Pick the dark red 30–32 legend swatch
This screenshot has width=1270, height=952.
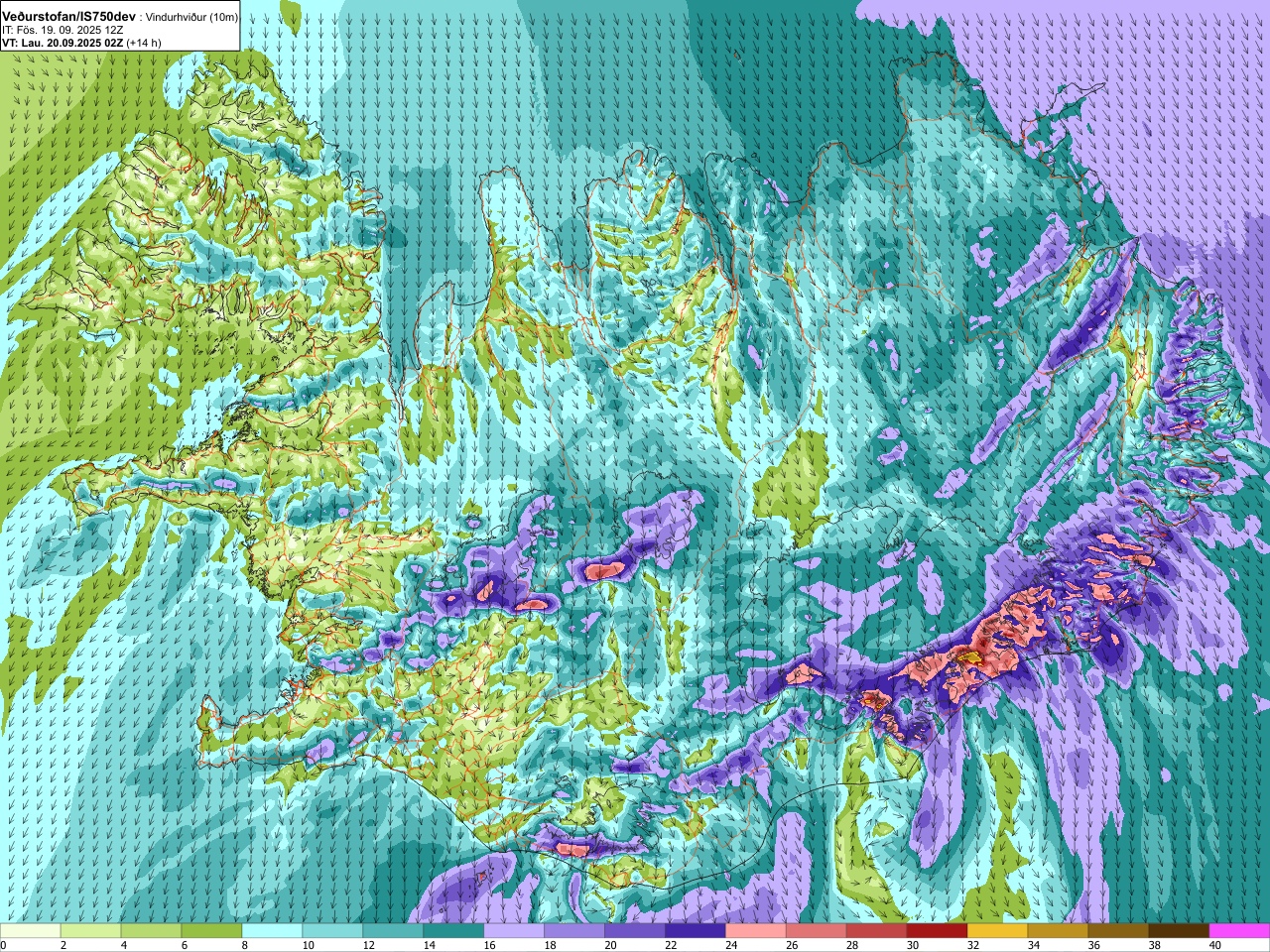click(938, 931)
